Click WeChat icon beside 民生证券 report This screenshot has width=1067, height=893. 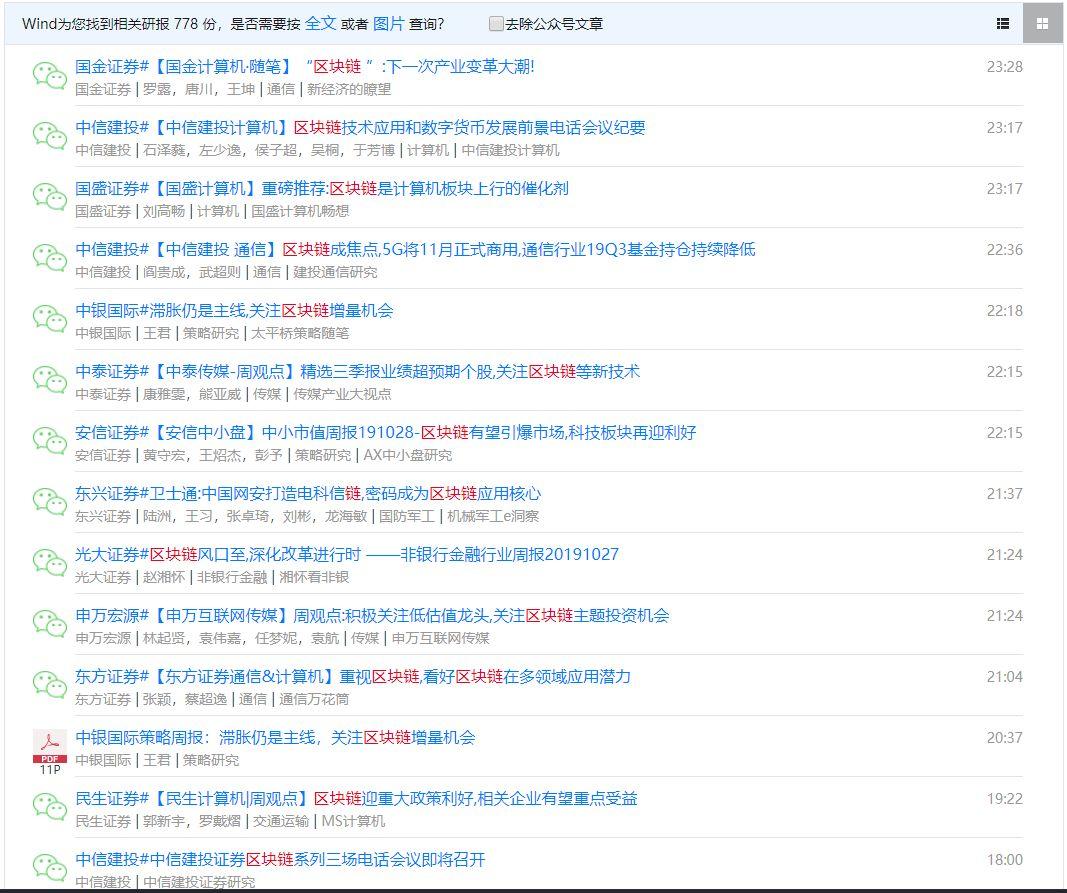pyautogui.click(x=50, y=807)
